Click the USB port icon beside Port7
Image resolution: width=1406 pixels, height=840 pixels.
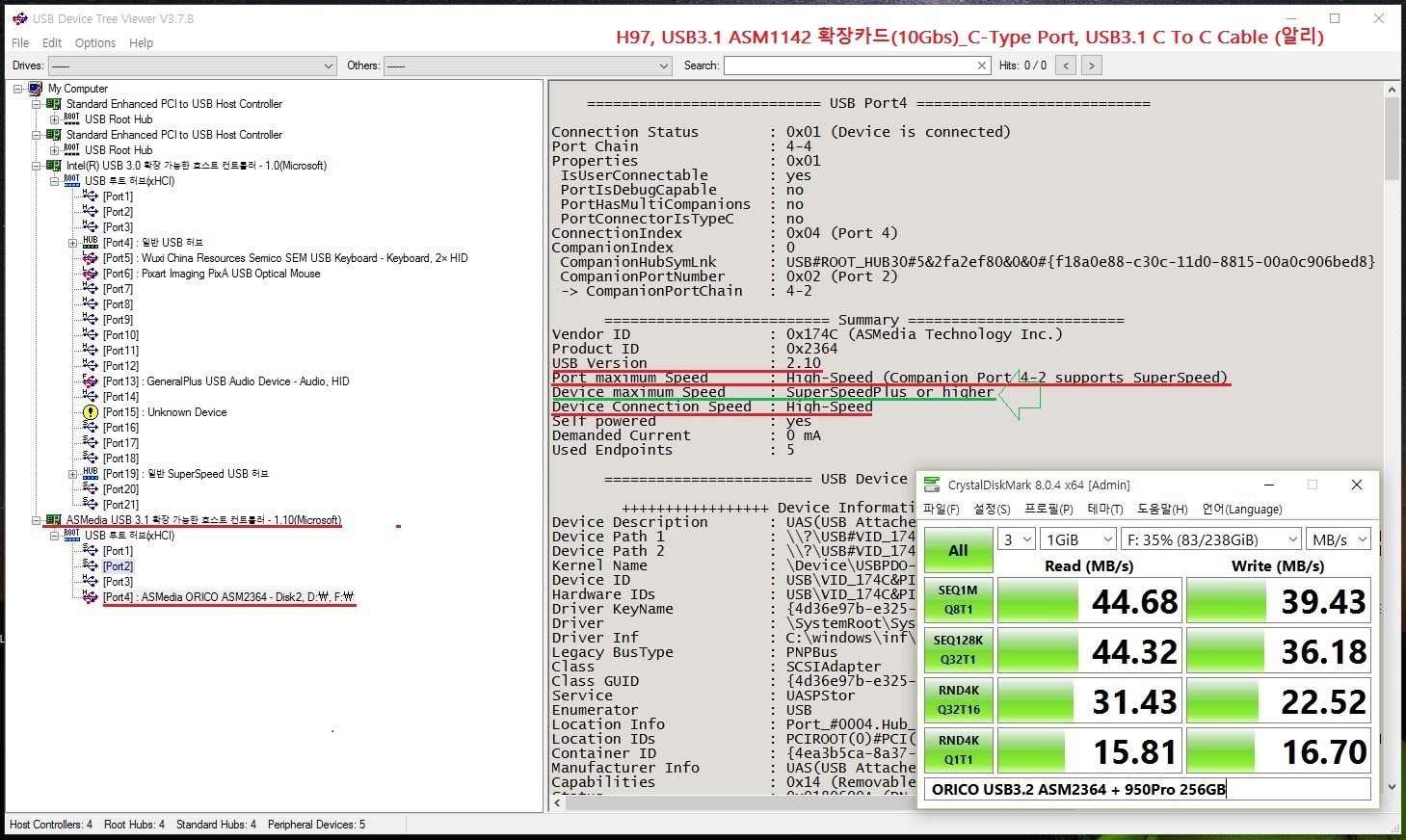[91, 289]
